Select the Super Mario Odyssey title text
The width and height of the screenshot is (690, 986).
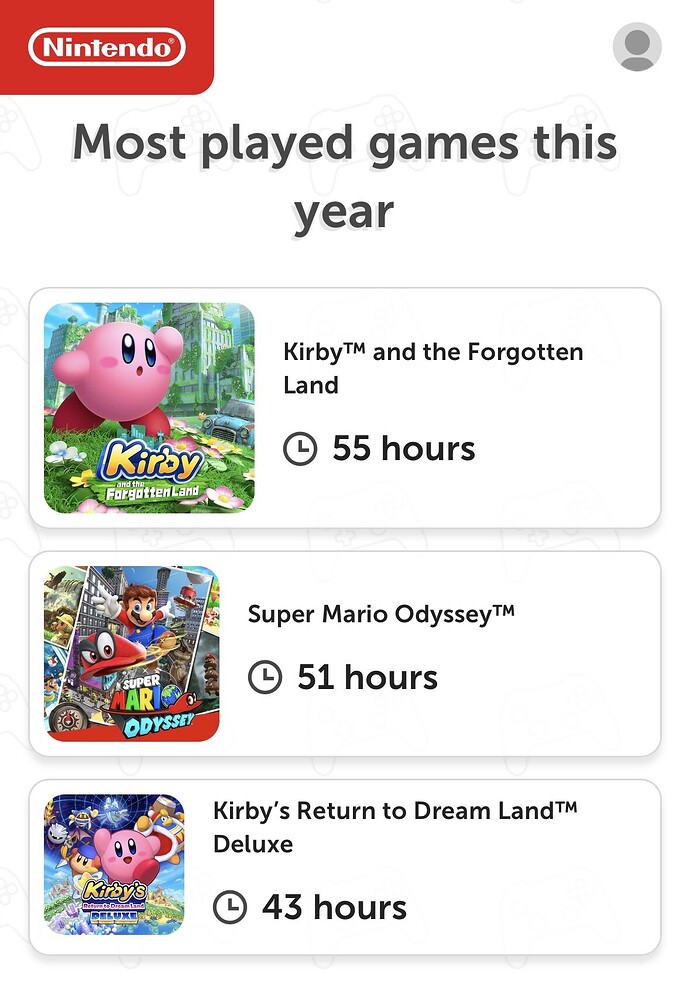click(x=381, y=612)
